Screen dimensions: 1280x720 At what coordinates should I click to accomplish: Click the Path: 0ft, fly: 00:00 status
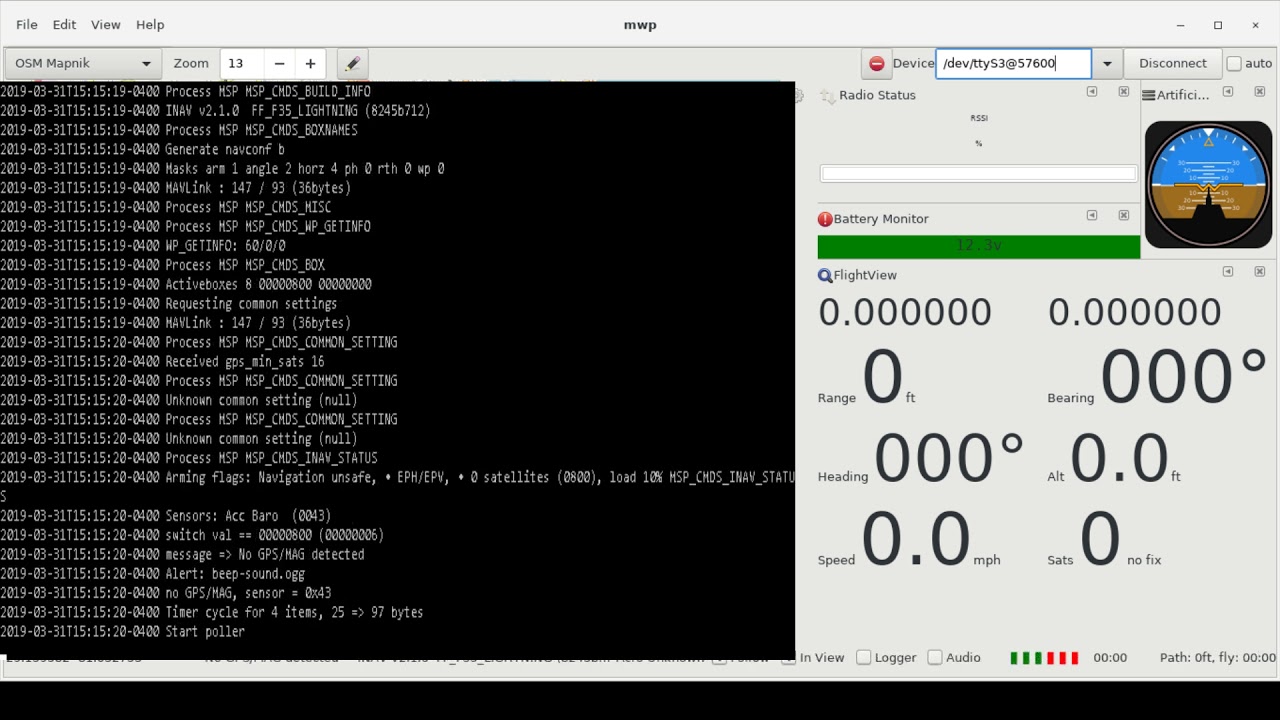pos(1217,657)
